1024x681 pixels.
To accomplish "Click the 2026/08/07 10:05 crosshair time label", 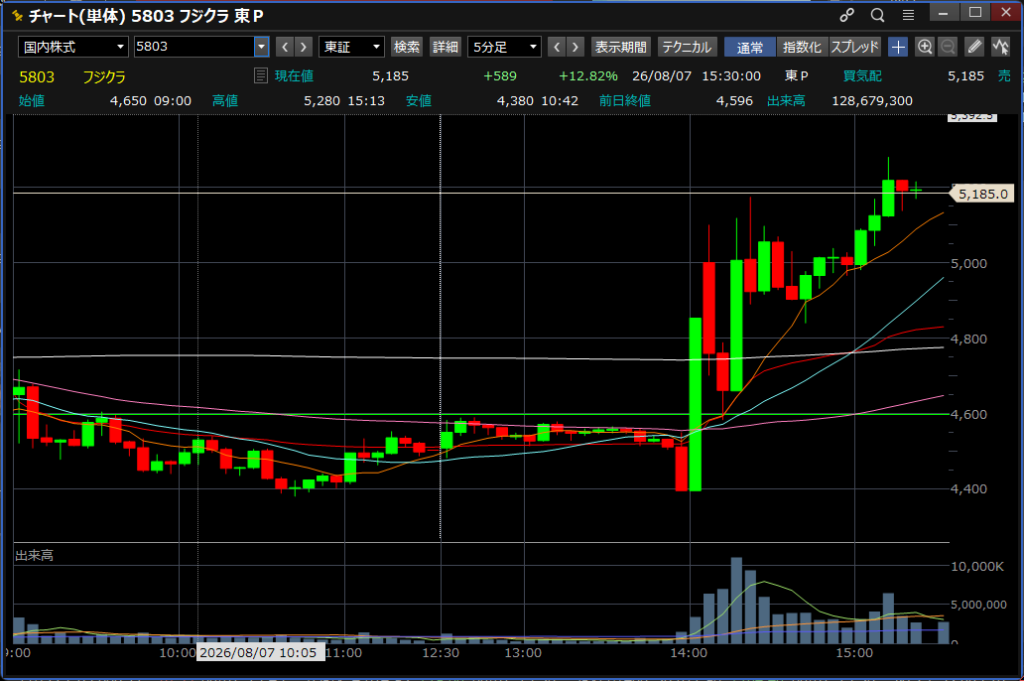I will (260, 652).
